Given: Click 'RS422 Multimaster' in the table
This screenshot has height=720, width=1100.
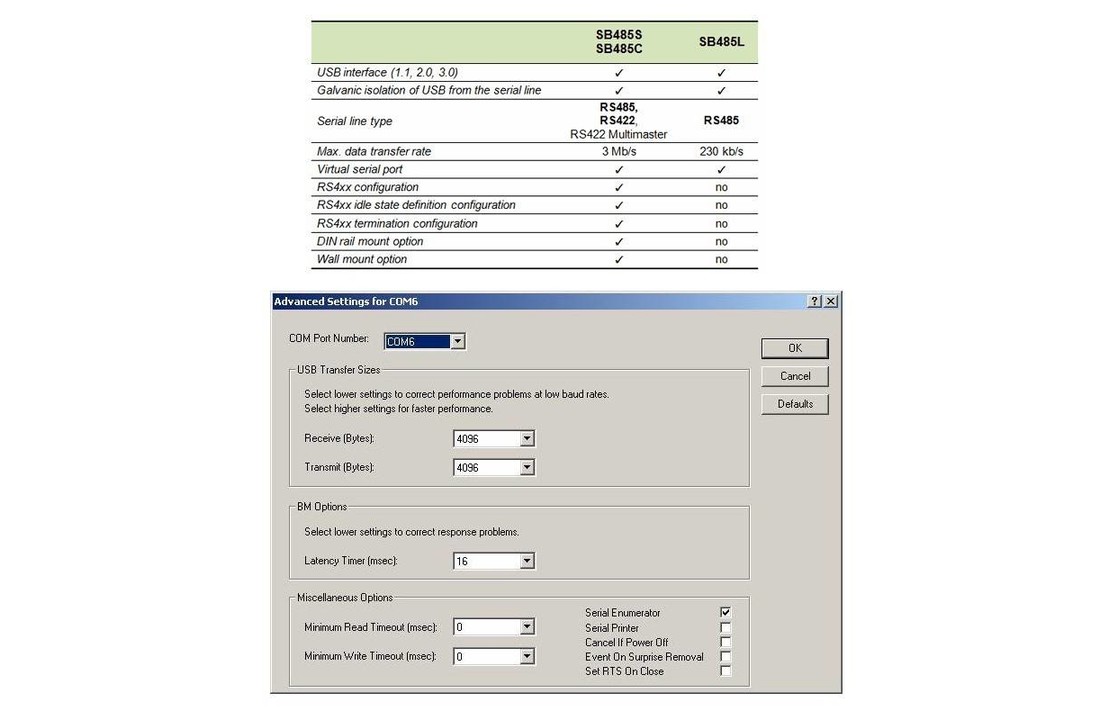Looking at the screenshot, I should pyautogui.click(x=619, y=135).
